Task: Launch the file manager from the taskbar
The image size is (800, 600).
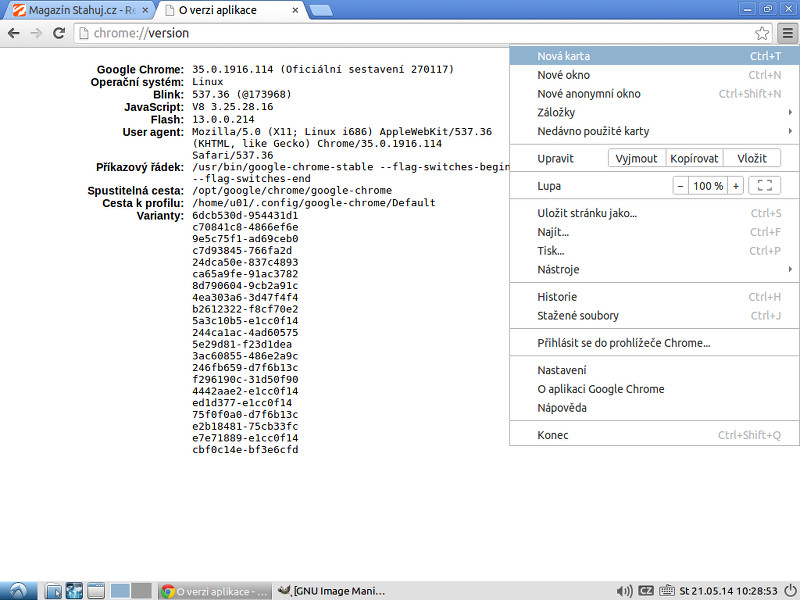Action: pos(53,591)
